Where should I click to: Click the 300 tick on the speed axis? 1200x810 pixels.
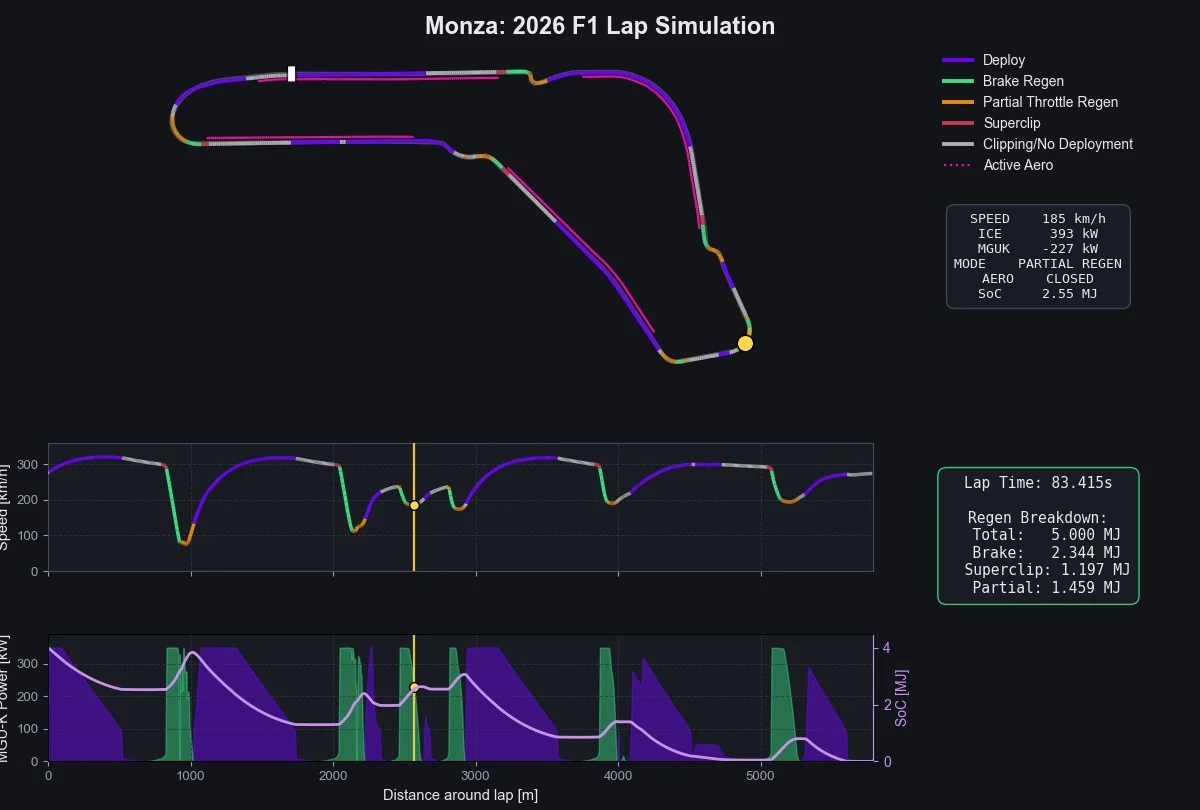click(27, 464)
